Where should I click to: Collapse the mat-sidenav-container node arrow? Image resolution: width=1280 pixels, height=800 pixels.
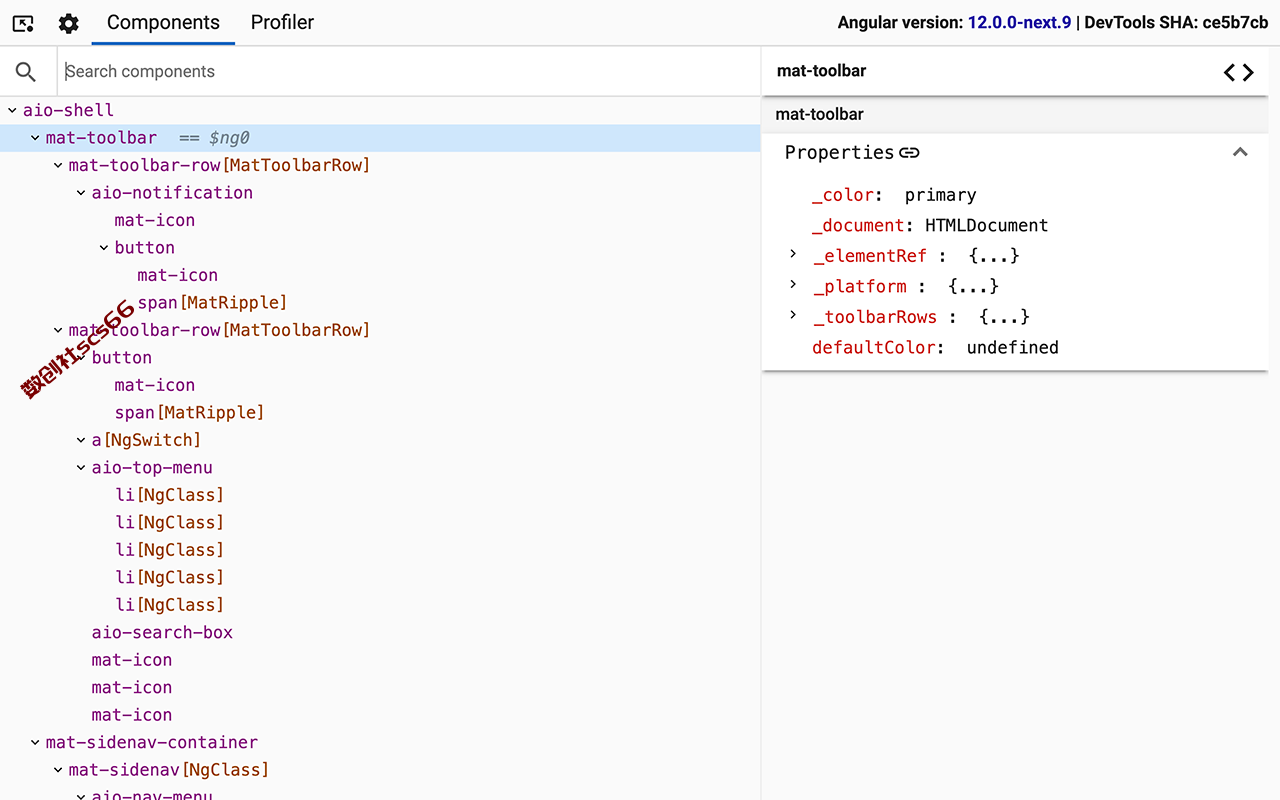(35, 743)
